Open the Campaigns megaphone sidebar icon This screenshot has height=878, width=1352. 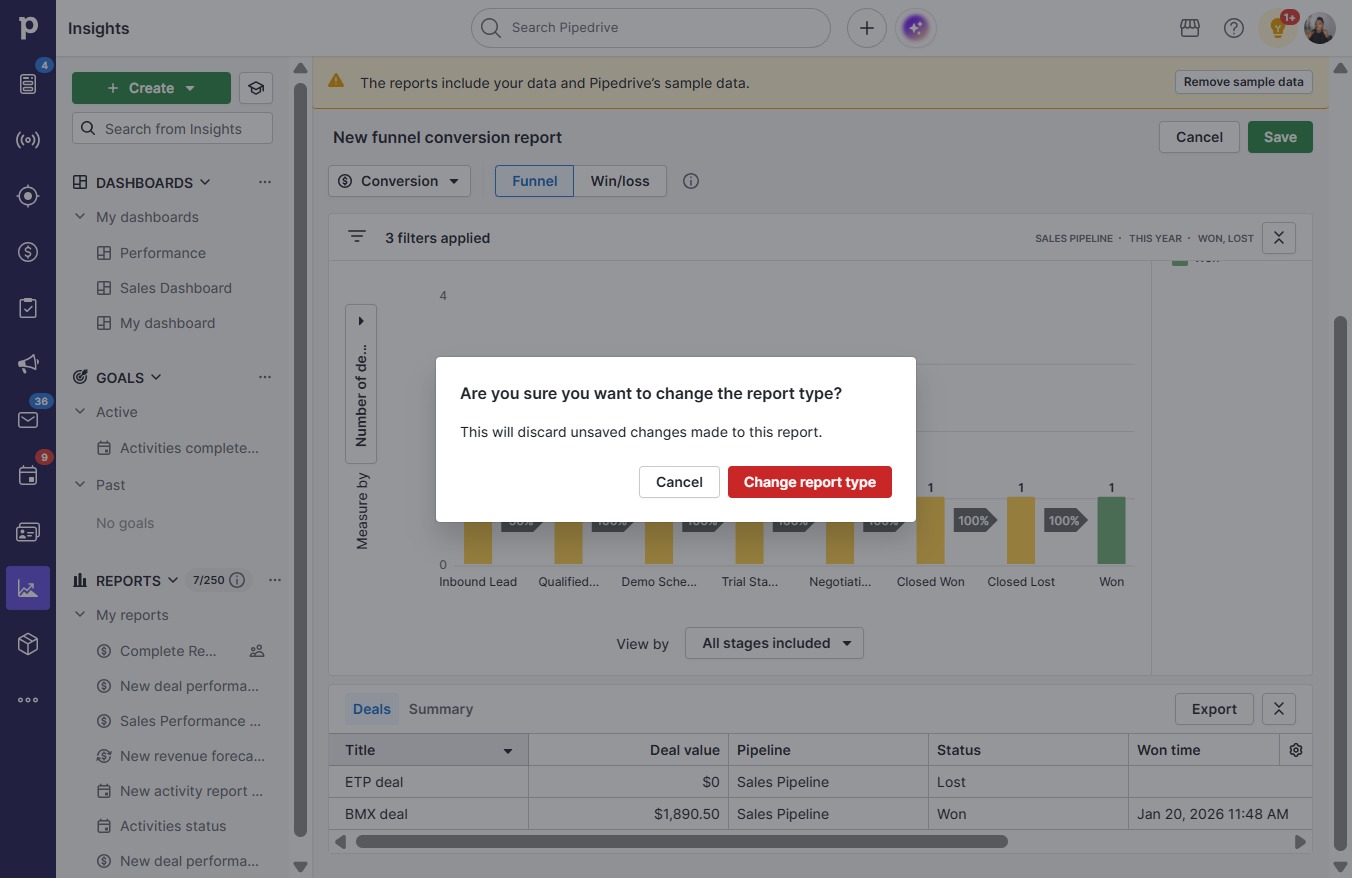(28, 364)
